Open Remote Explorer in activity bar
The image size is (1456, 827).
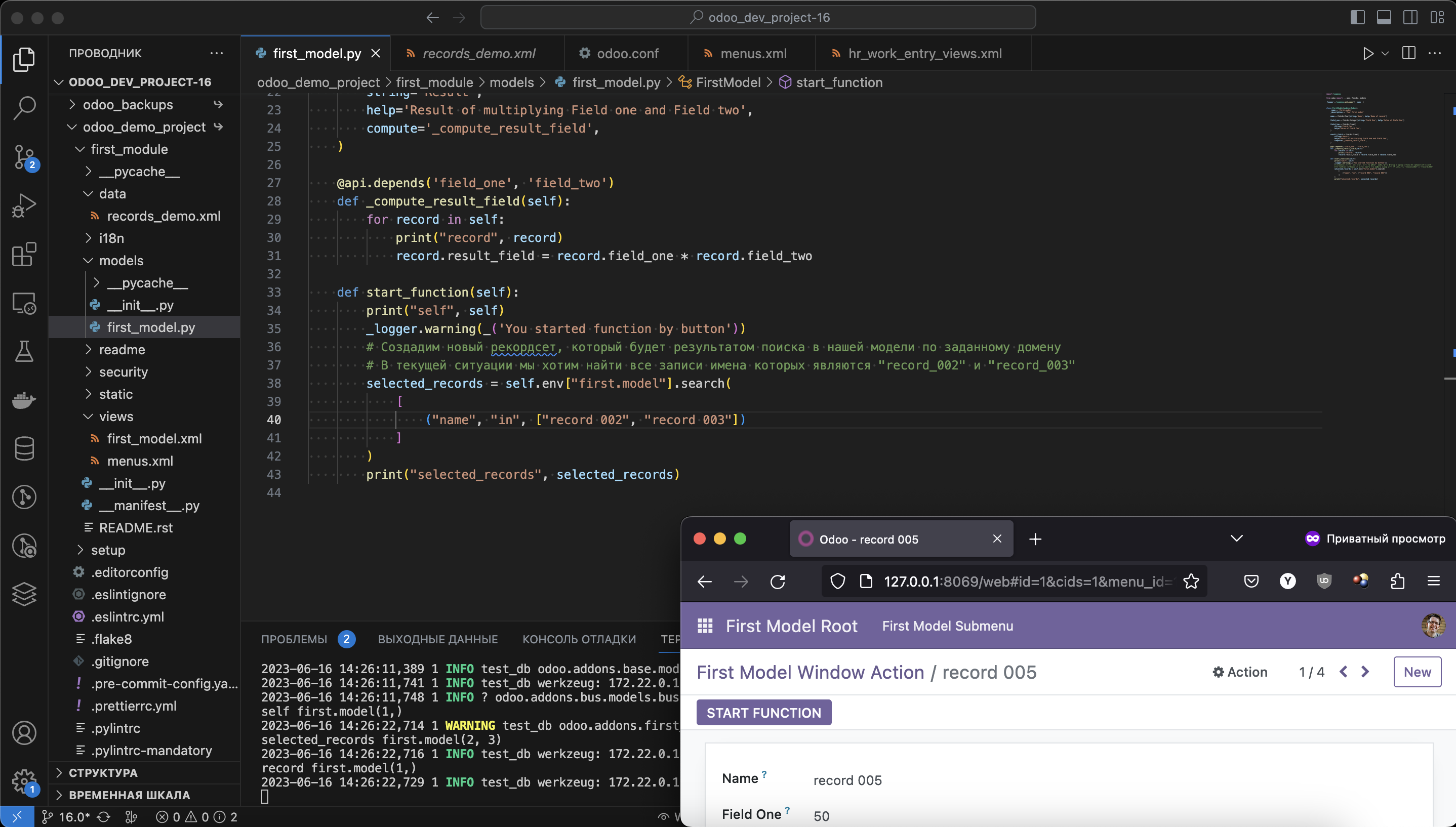point(24,303)
